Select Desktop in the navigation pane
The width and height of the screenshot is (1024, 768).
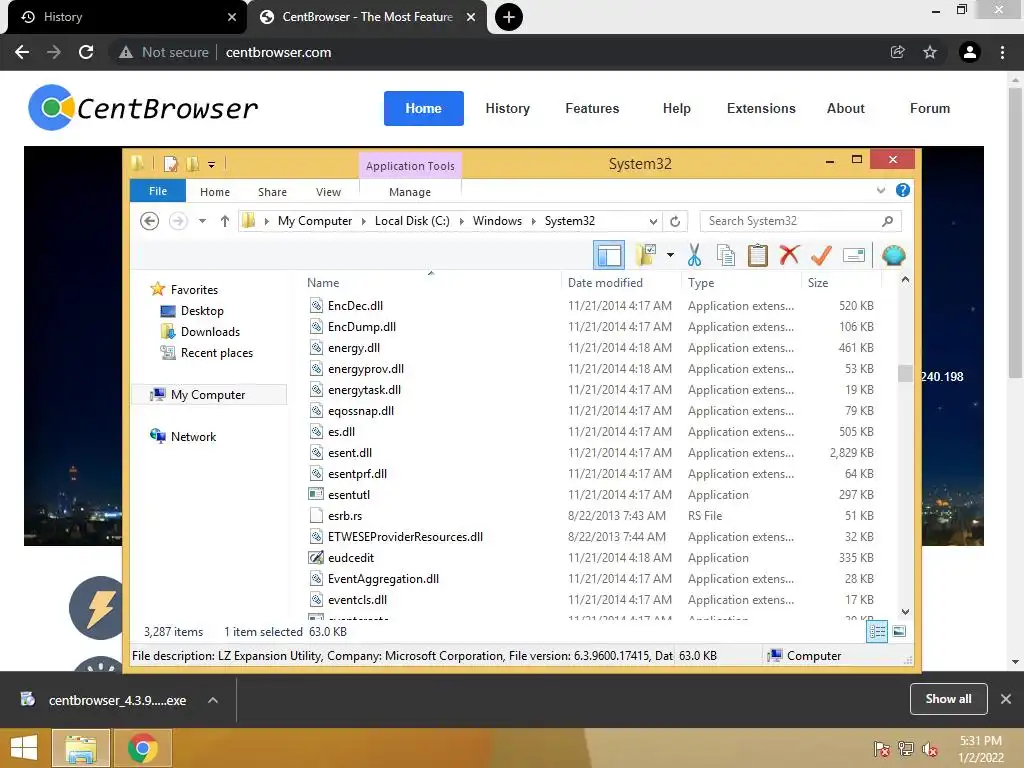pyautogui.click(x=202, y=311)
